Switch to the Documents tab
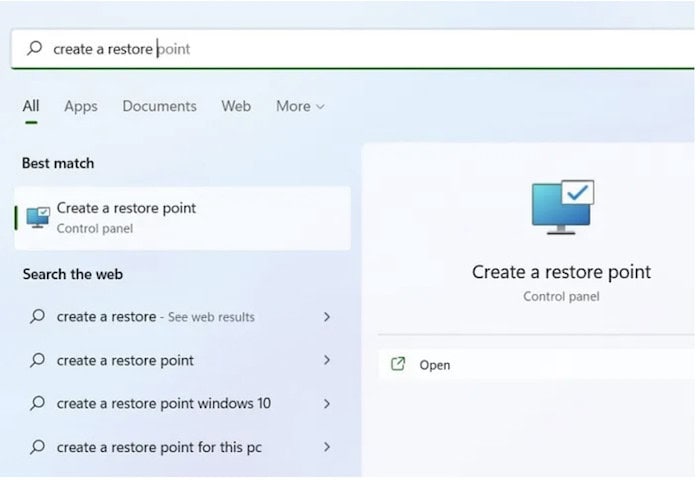 click(159, 106)
